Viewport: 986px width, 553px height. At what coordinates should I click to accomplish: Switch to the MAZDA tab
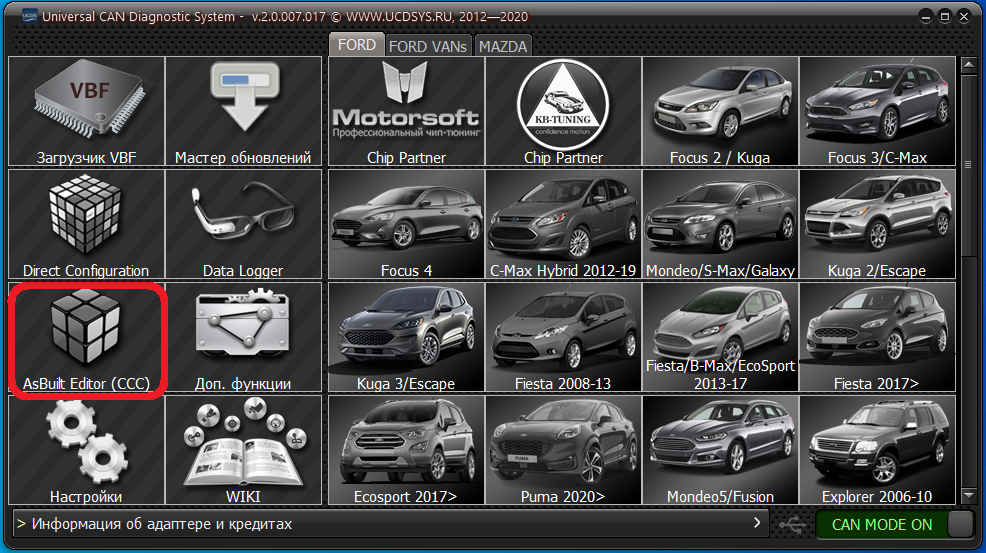(x=502, y=47)
